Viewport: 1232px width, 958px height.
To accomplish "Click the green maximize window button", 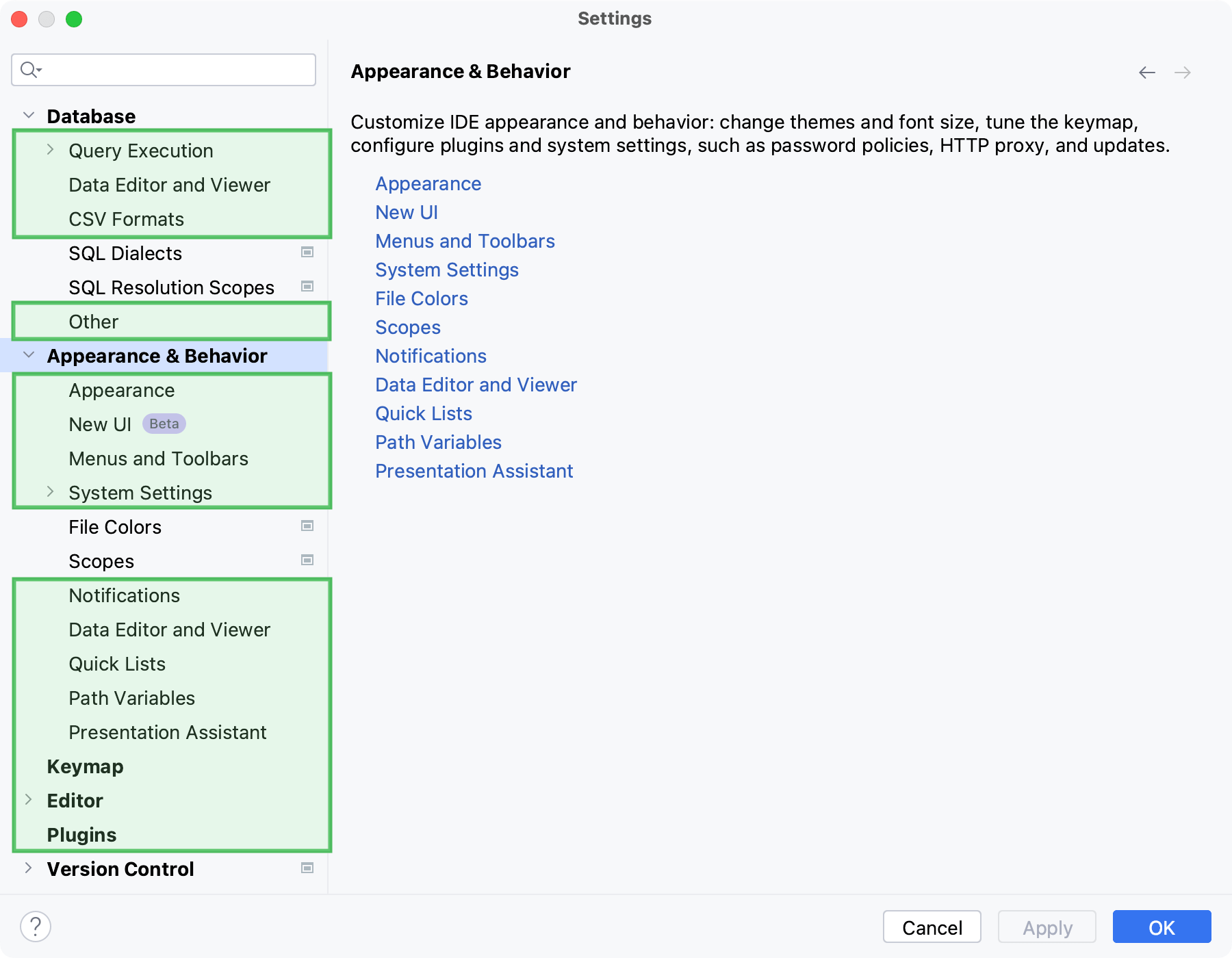I will pos(74,19).
